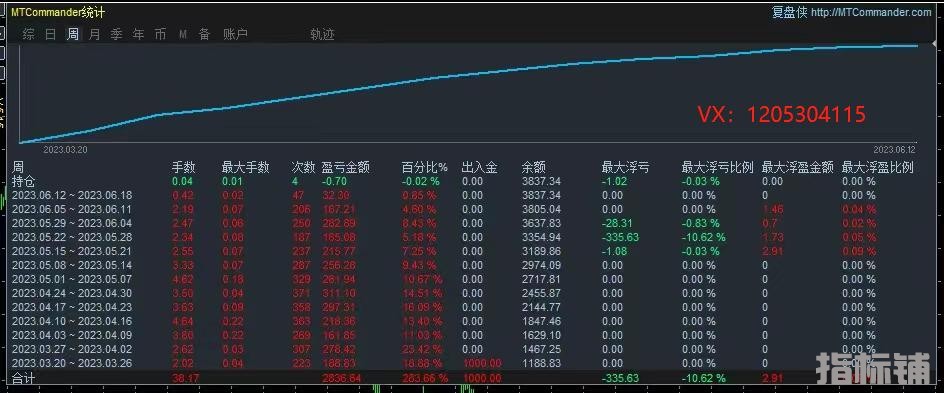Image resolution: width=944 pixels, height=393 pixels.
Task: Click the 余额 column header
Action: (x=533, y=167)
